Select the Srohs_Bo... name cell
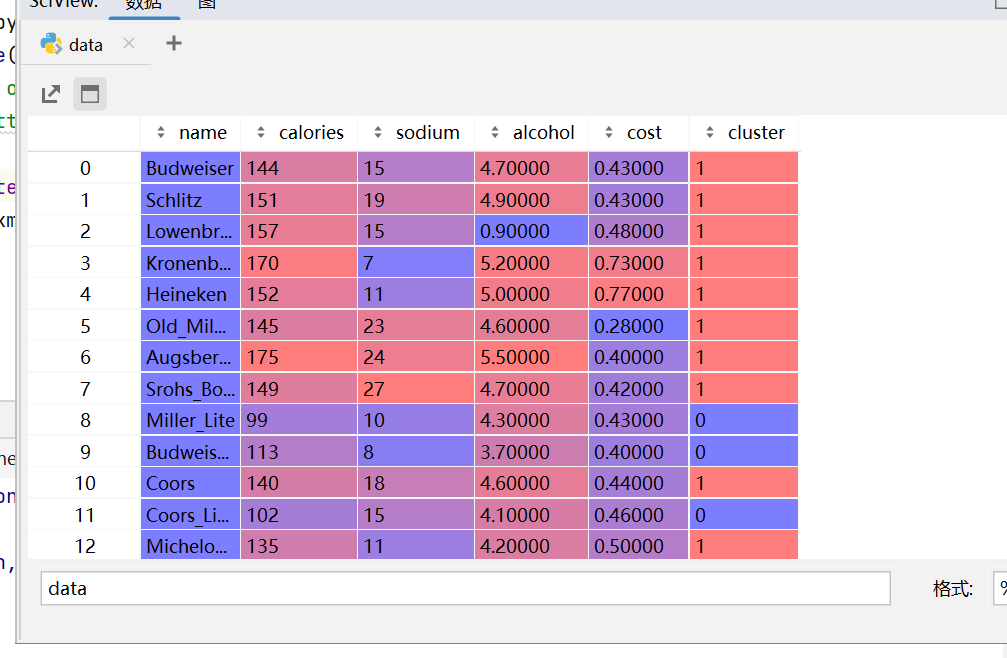The width and height of the screenshot is (1007, 658). [191, 388]
